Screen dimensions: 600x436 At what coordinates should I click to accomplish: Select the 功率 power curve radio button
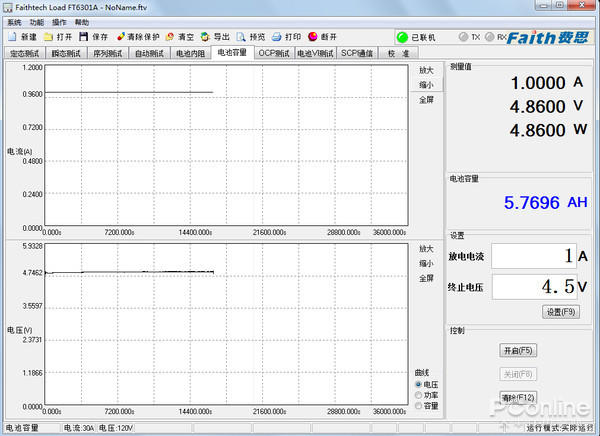[x=418, y=395]
